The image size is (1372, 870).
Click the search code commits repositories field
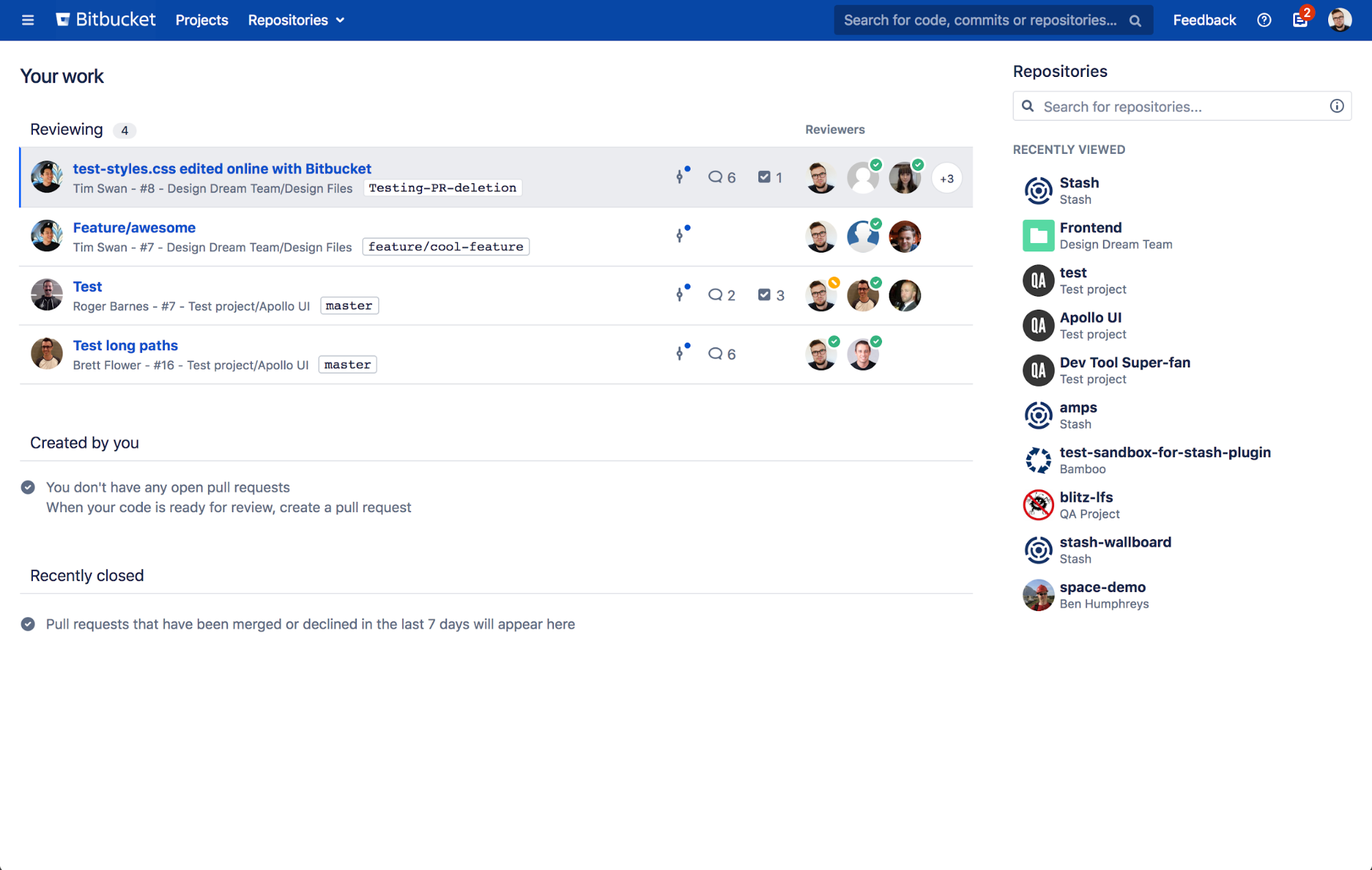[x=990, y=20]
